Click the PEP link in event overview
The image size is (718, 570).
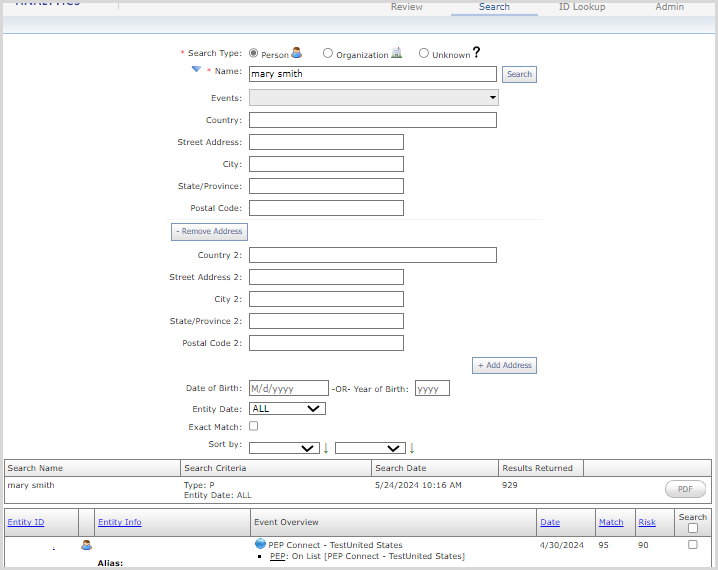(x=277, y=556)
